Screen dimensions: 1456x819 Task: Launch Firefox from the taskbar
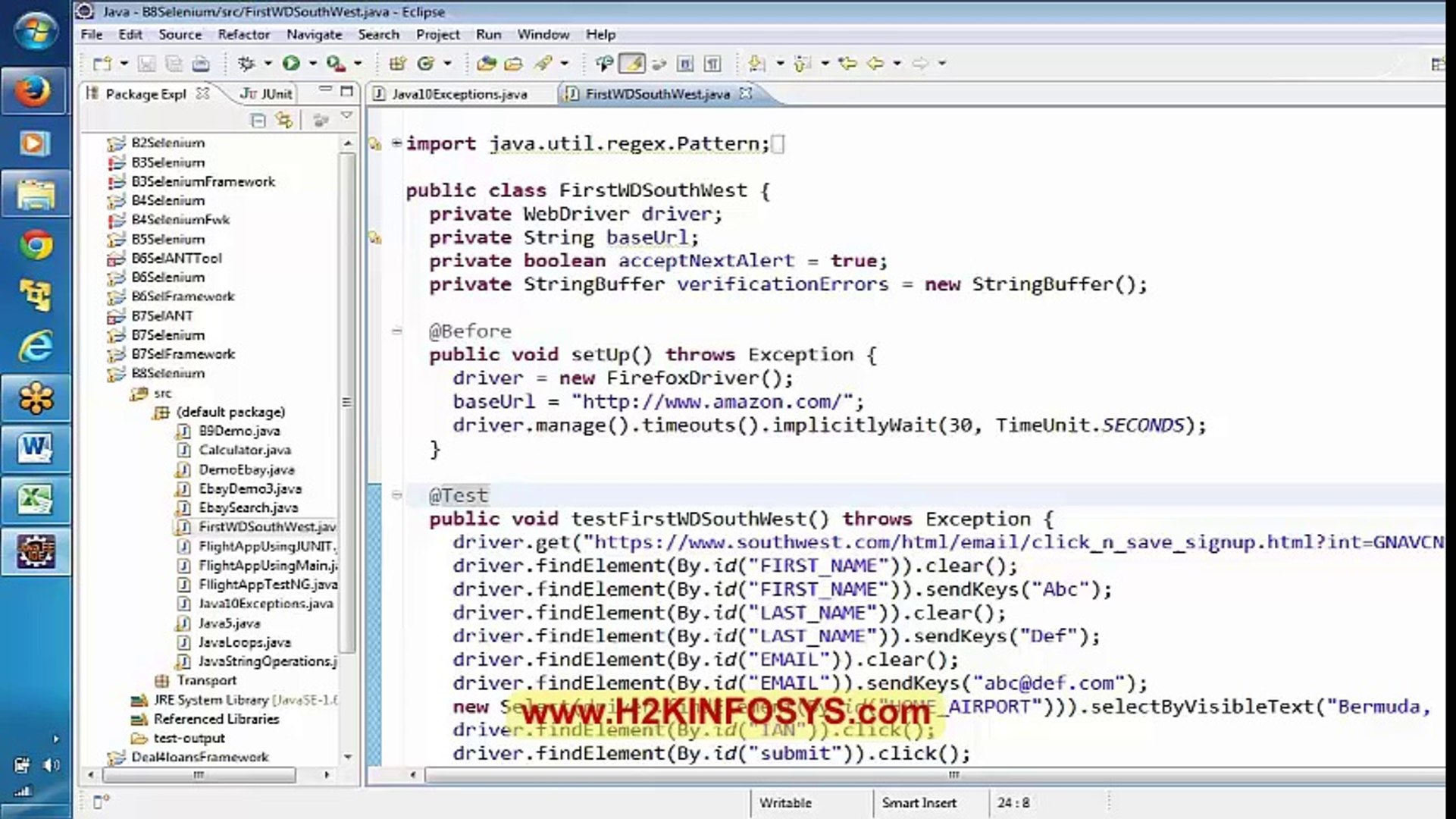pyautogui.click(x=35, y=93)
